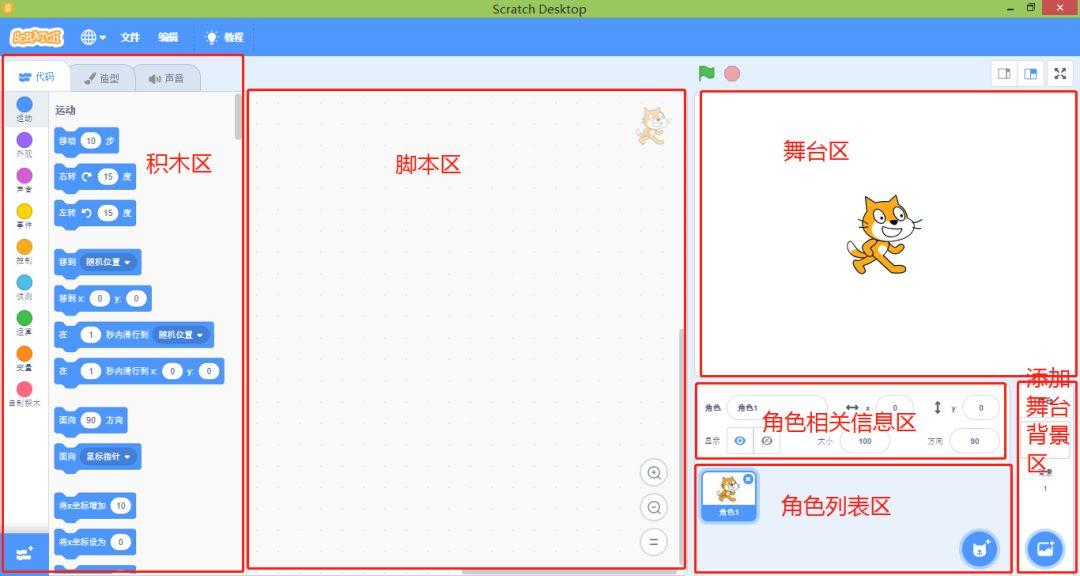Image resolution: width=1080 pixels, height=576 pixels.
Task: Select the 运动 blue category circle
Action: click(x=24, y=105)
